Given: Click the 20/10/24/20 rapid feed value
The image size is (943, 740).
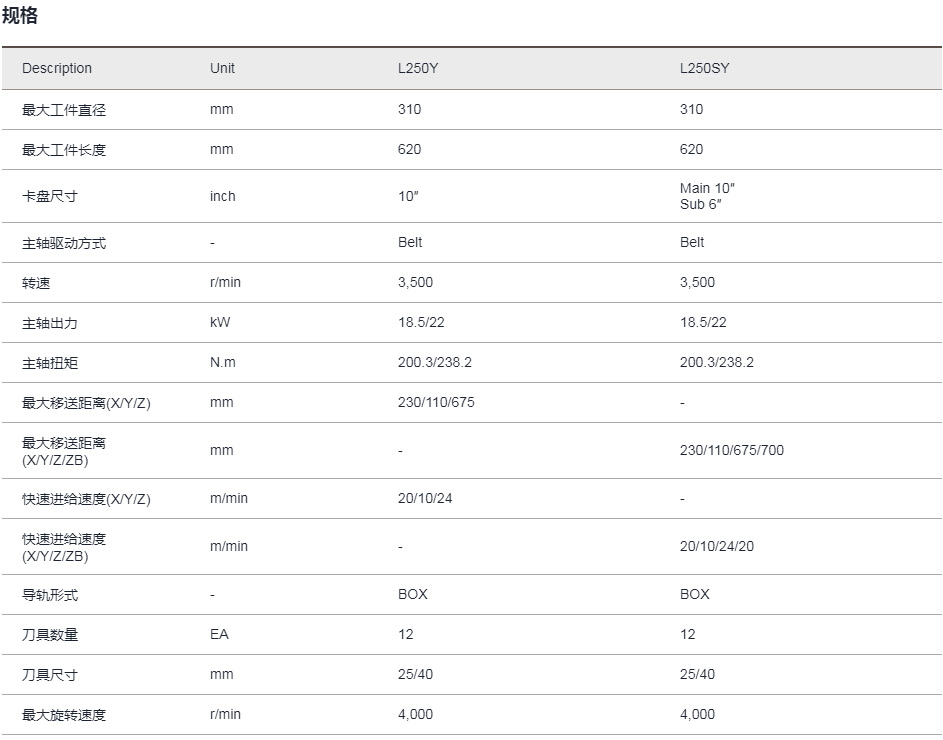Looking at the screenshot, I should [x=716, y=546].
